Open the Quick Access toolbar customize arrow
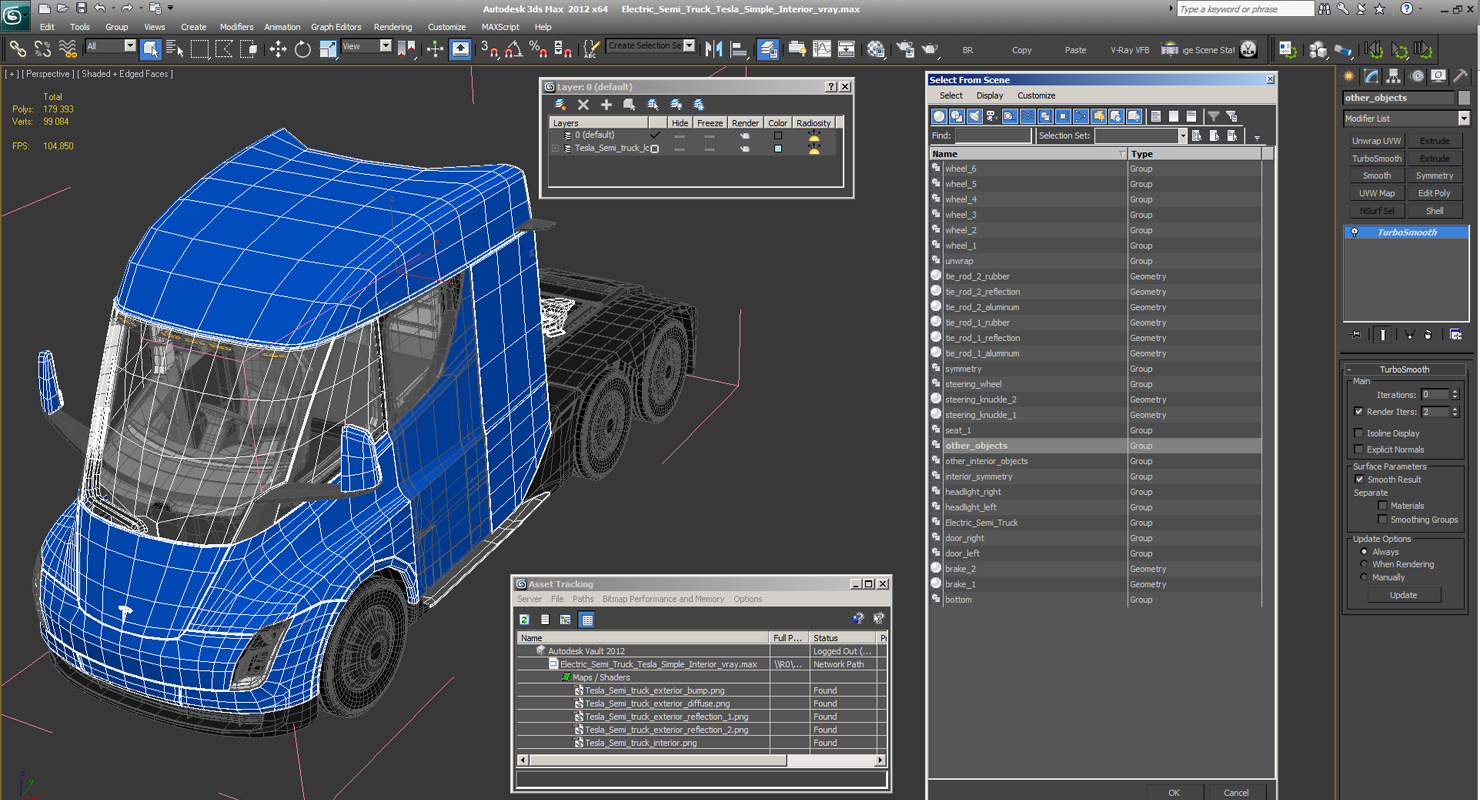 [x=172, y=9]
